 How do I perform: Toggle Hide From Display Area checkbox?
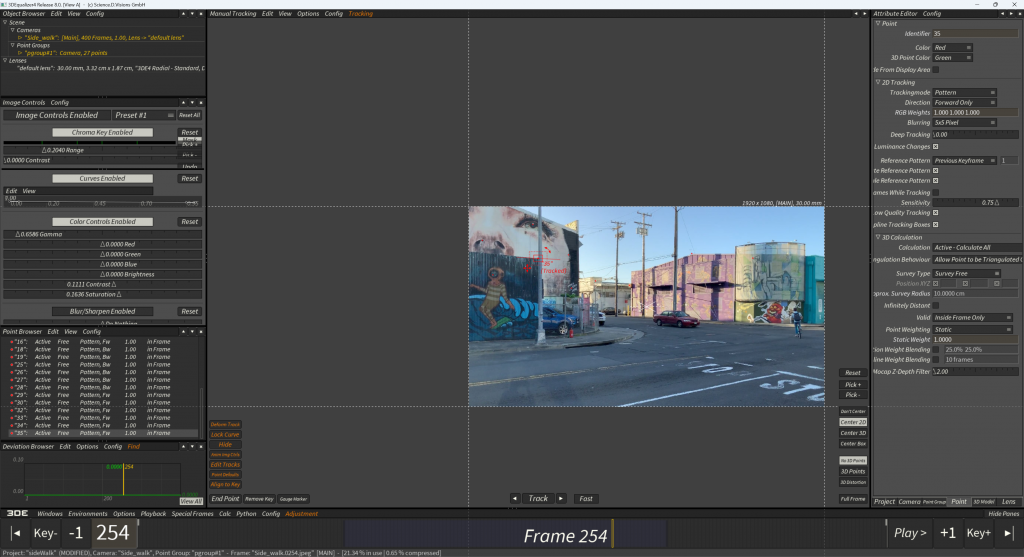pos(936,70)
